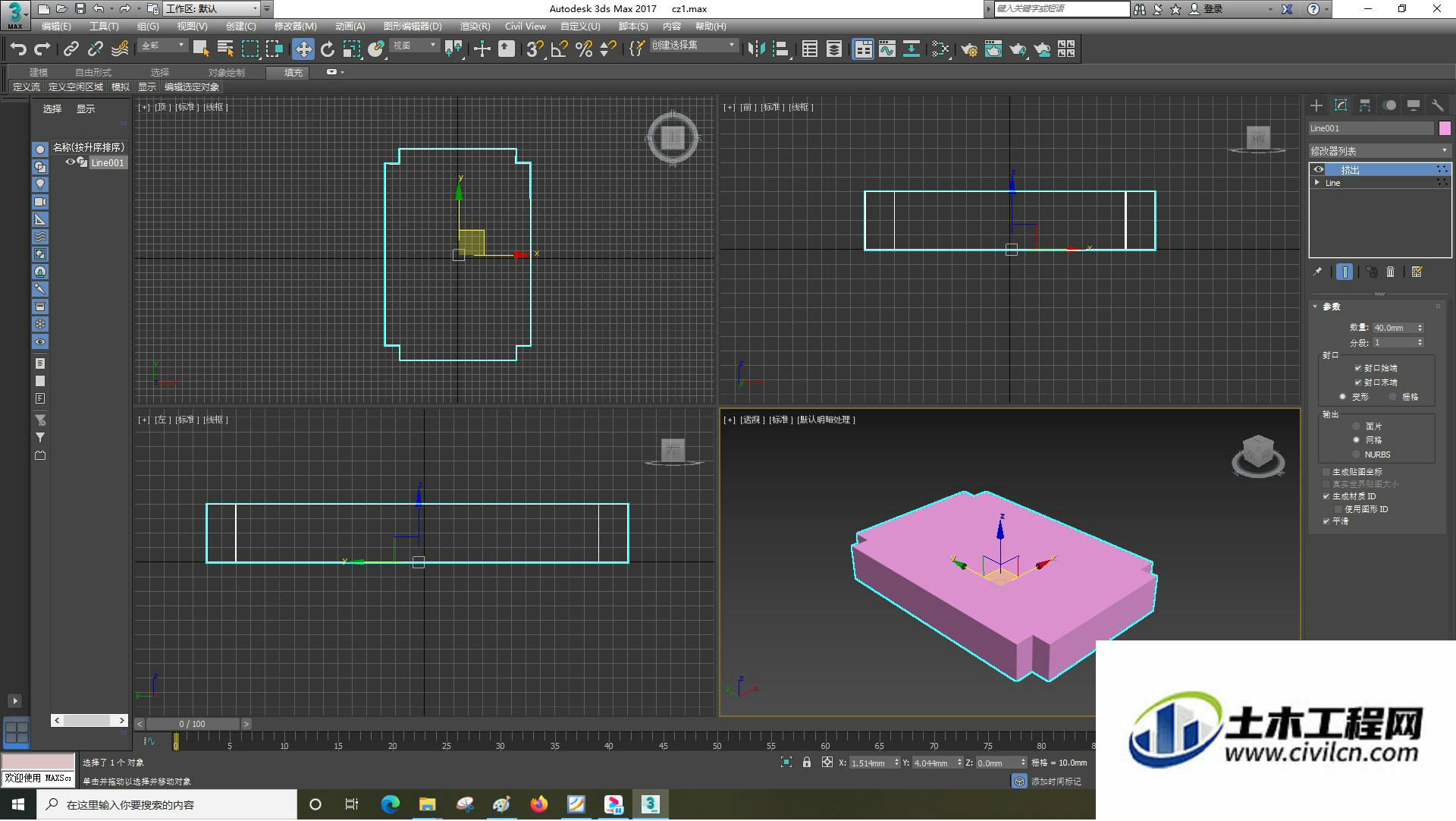Open the Rendered Frame Window icon
Image resolution: width=1456 pixels, height=821 pixels.
click(x=993, y=49)
